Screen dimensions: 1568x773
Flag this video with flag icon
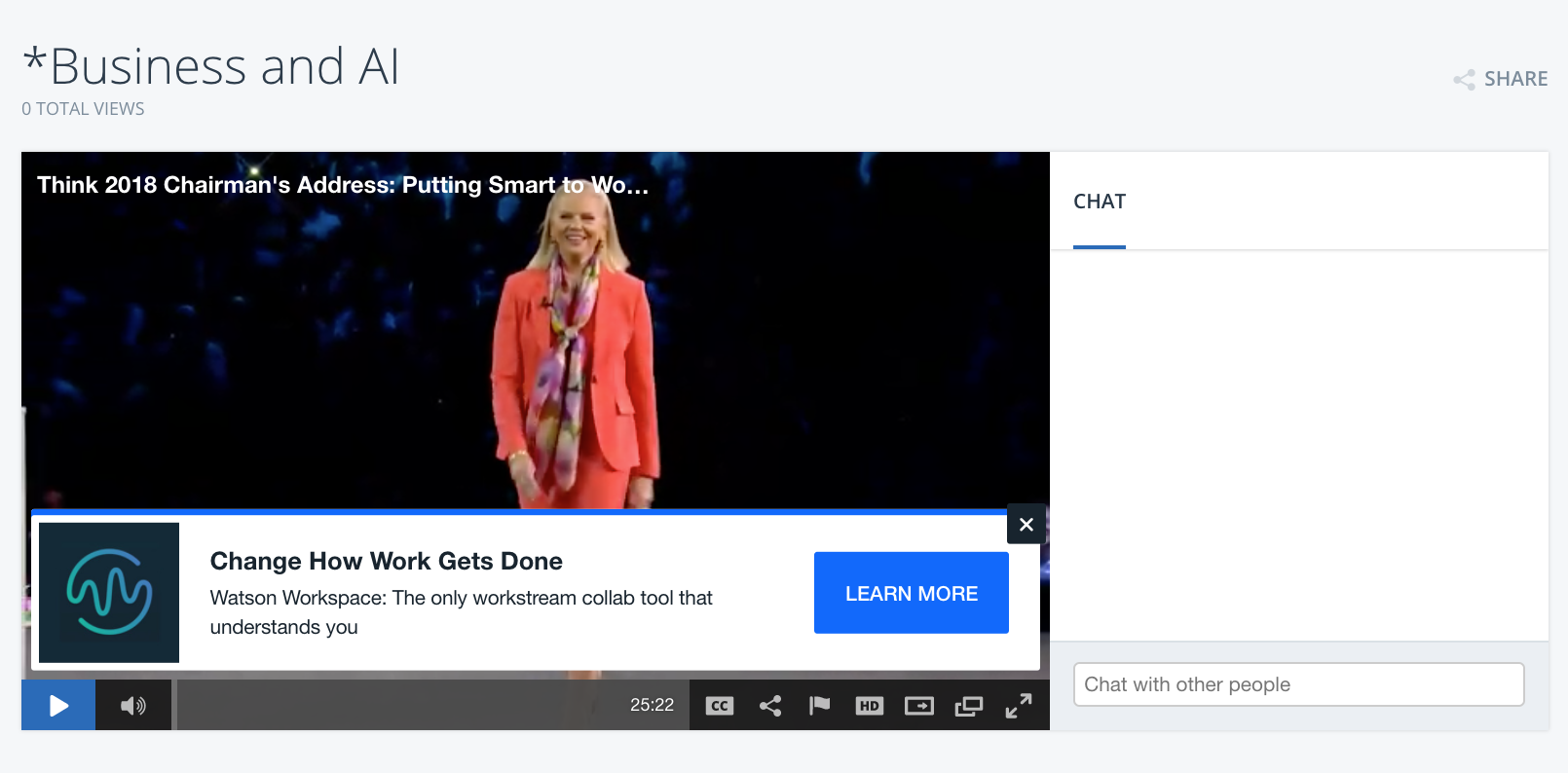(x=820, y=706)
